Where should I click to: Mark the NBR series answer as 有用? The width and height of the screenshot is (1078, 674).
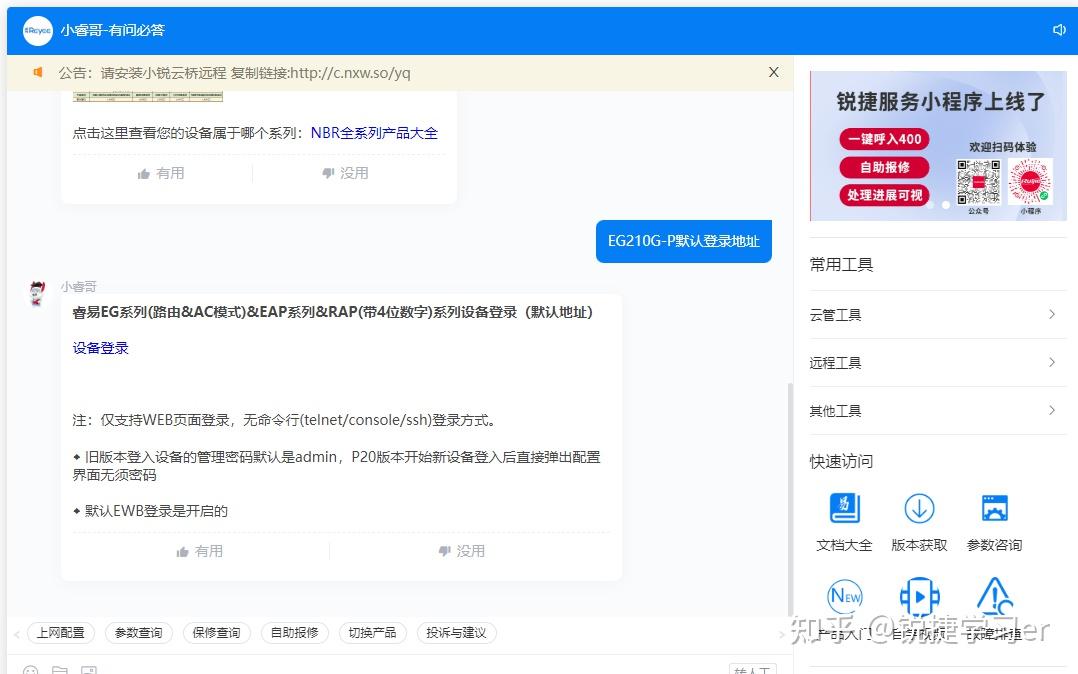point(161,173)
